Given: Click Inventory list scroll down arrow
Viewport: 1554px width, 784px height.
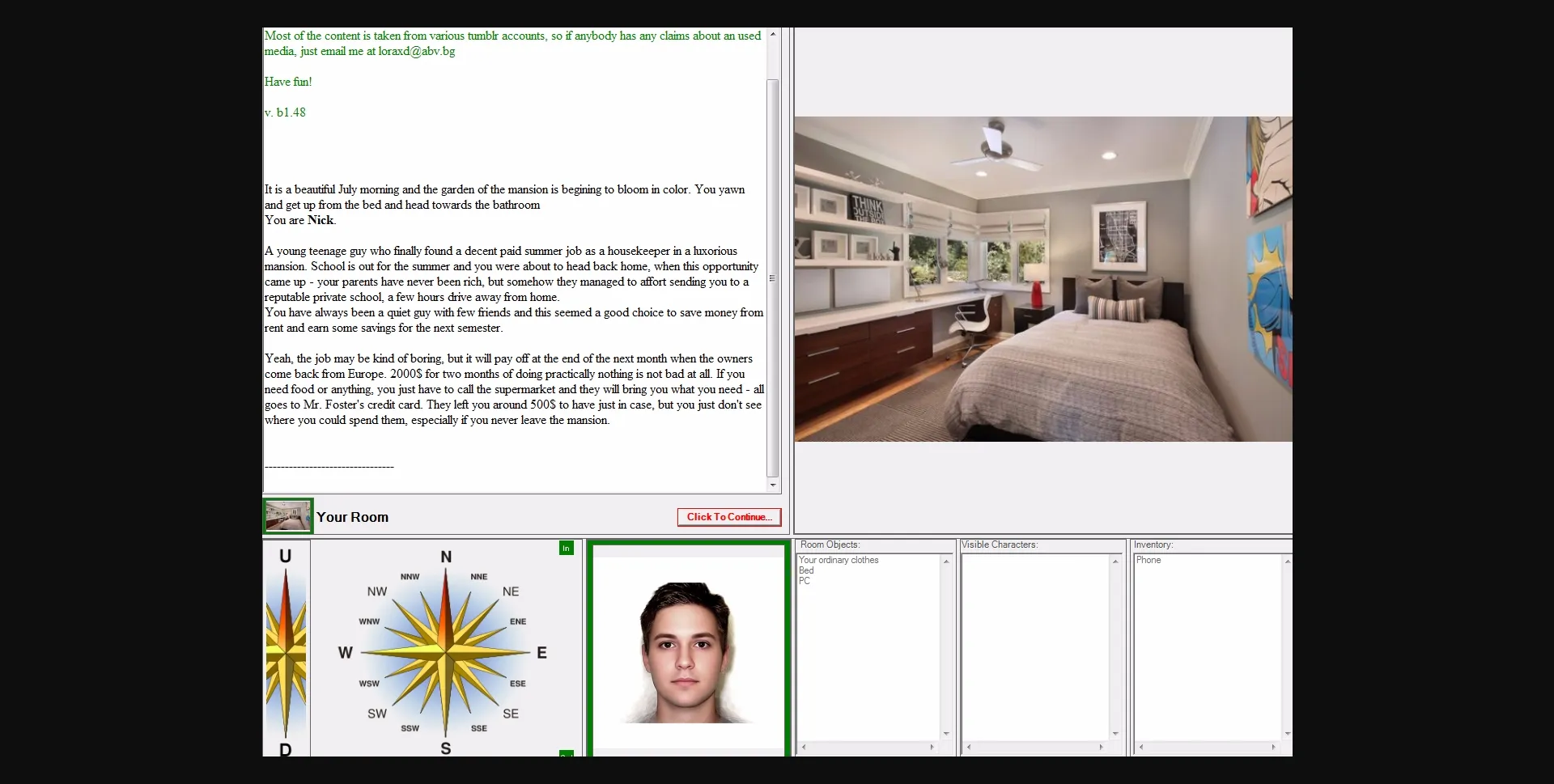Looking at the screenshot, I should [x=1287, y=734].
